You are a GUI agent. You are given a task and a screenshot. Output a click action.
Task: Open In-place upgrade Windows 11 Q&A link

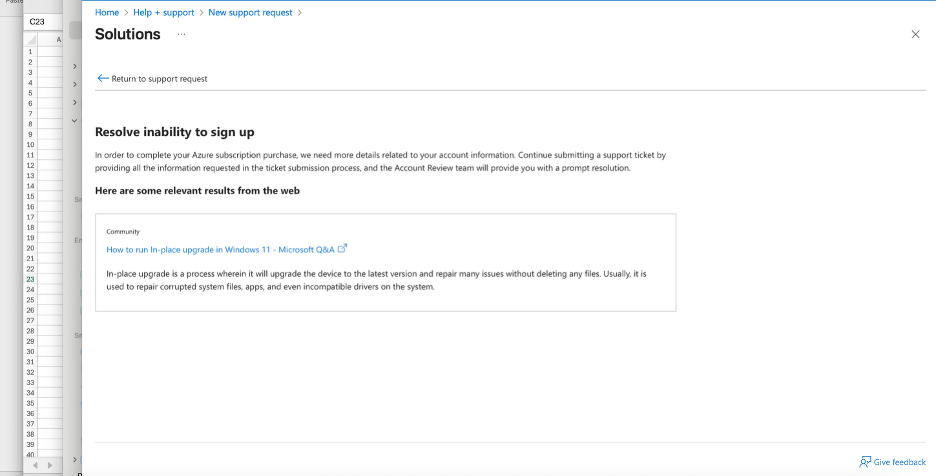[x=220, y=250]
